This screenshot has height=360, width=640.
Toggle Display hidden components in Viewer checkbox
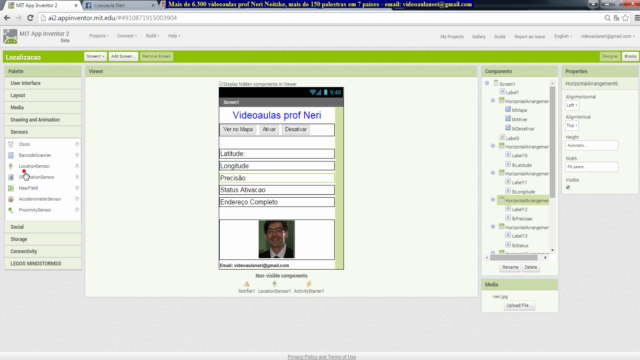pos(221,84)
